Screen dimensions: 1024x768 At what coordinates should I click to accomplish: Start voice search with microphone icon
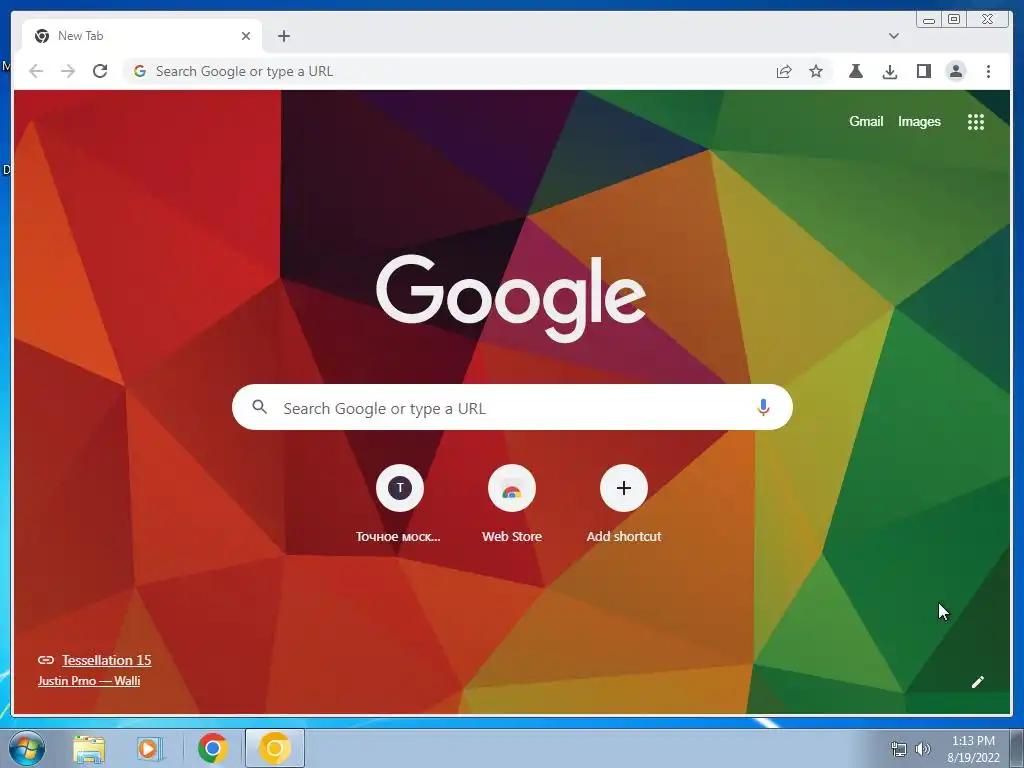[x=763, y=408]
